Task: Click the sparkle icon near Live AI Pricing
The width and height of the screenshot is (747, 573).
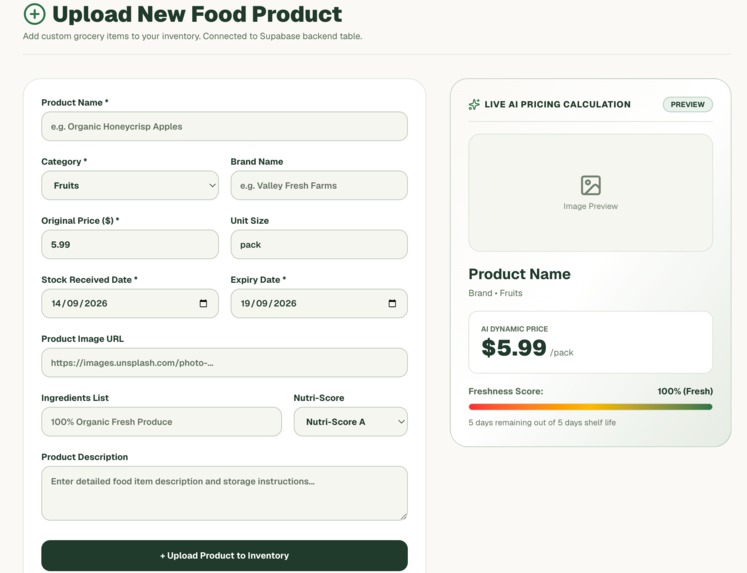Action: (474, 104)
